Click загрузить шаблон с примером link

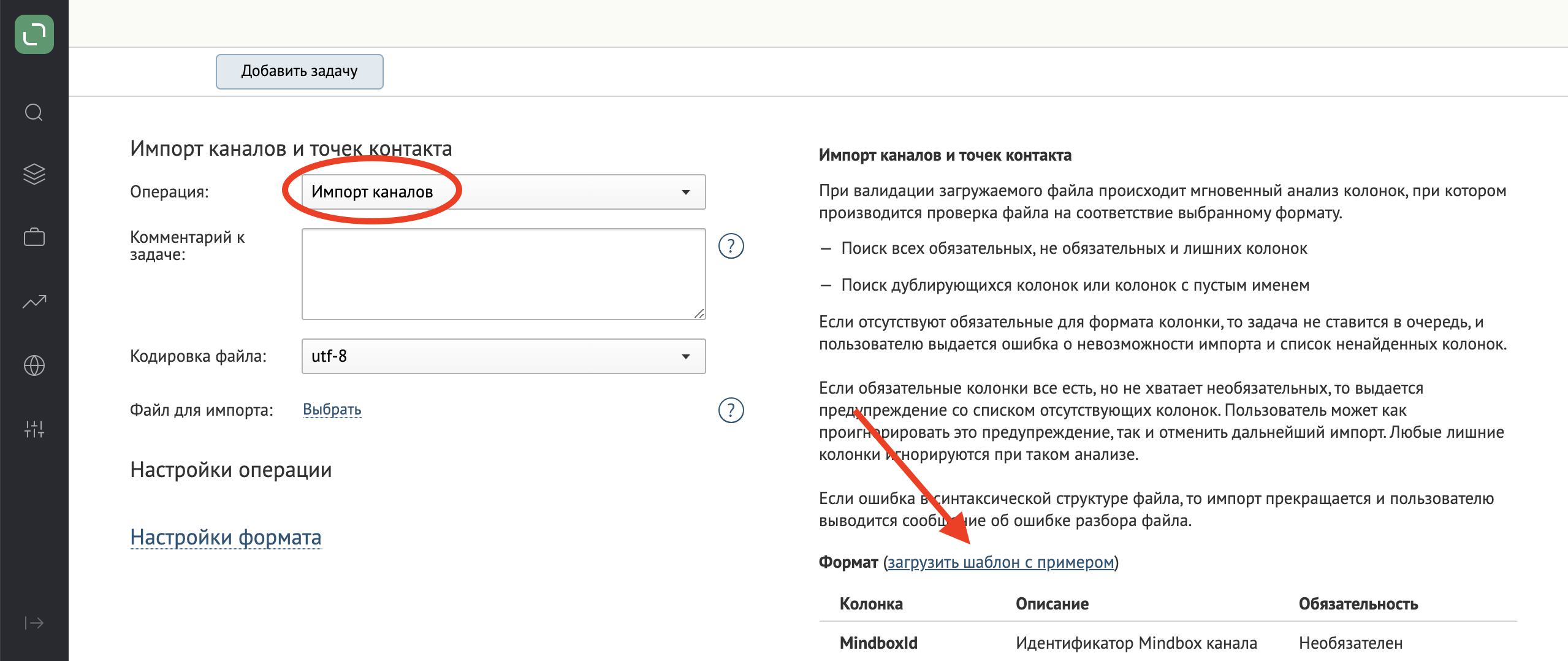click(x=1000, y=562)
